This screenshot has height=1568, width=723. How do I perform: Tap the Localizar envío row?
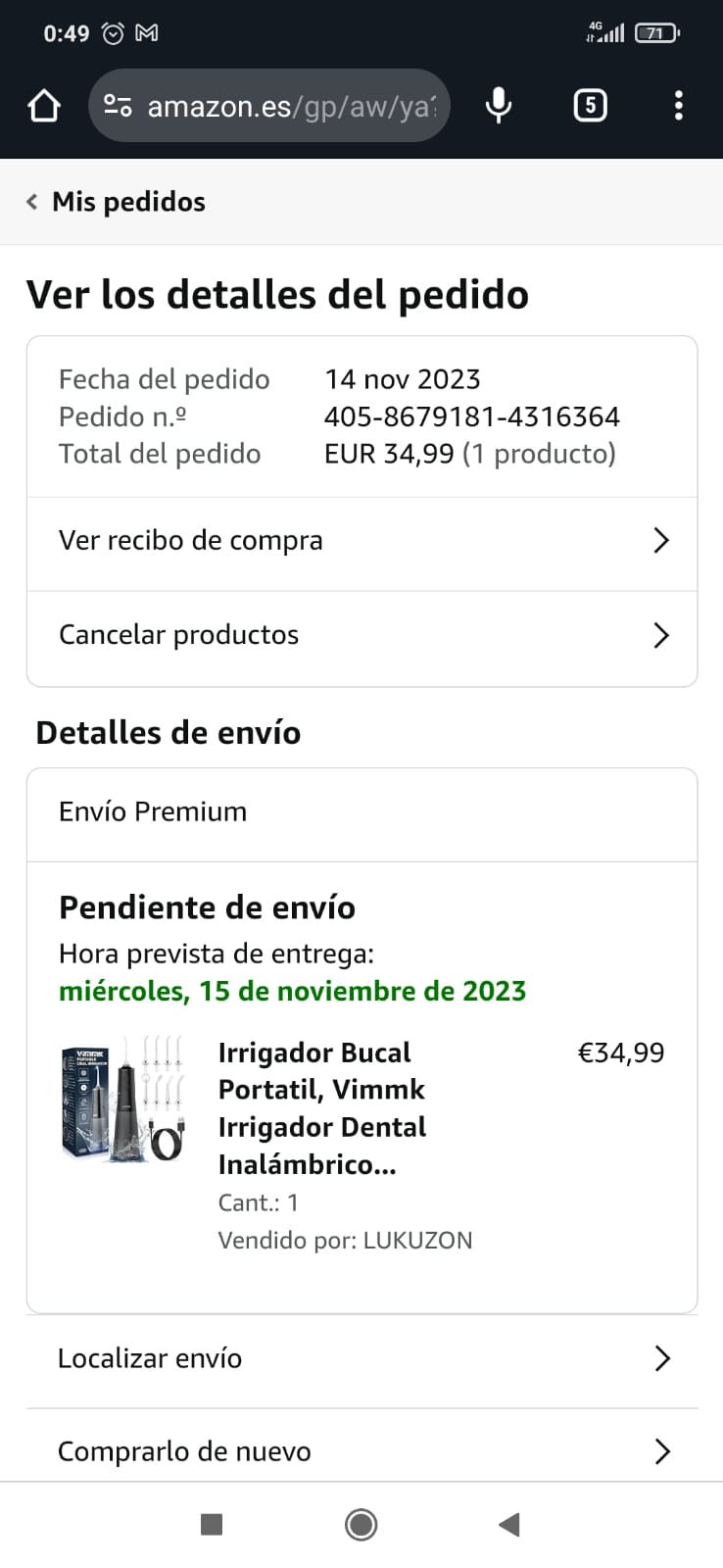click(x=361, y=1359)
